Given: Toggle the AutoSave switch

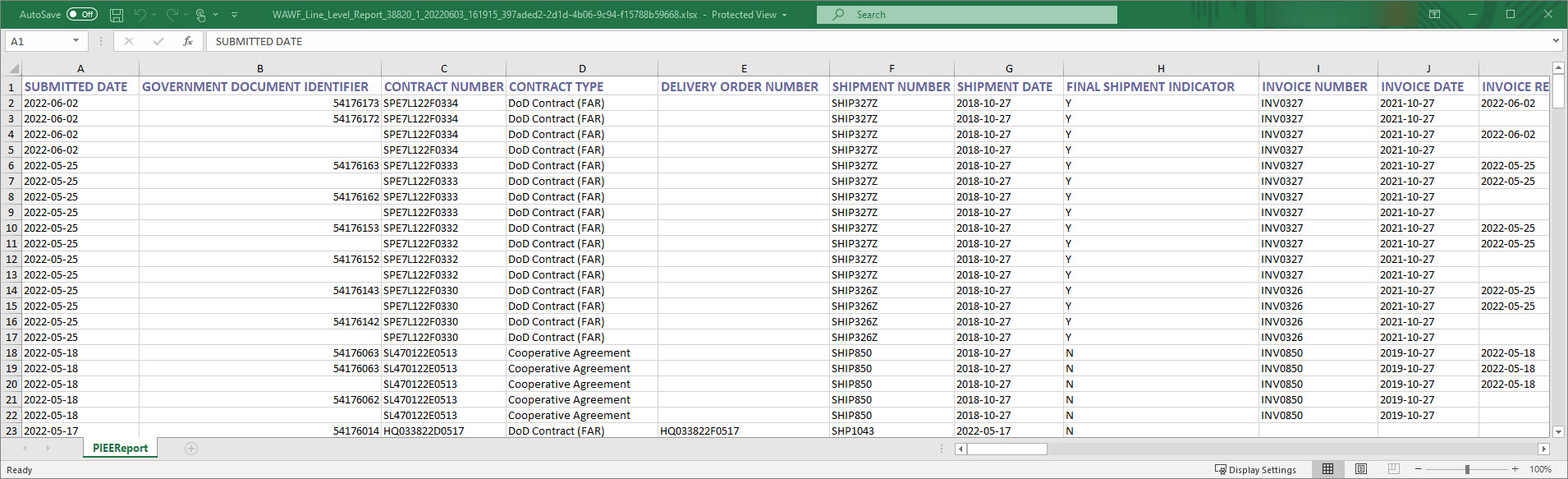Looking at the screenshot, I should (x=81, y=15).
